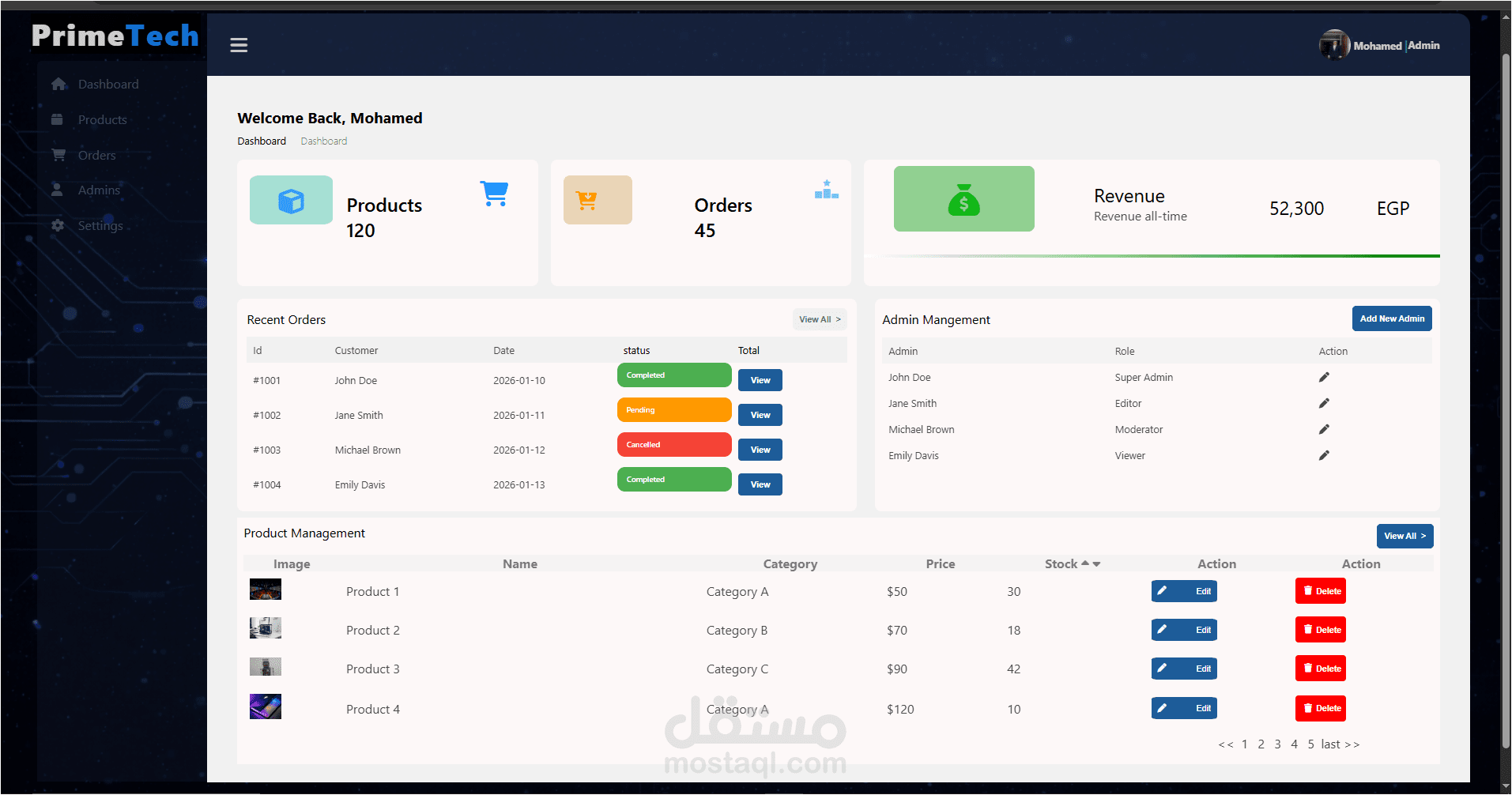
Task: Sort Stock column descending with the down arrow
Action: (x=1096, y=563)
